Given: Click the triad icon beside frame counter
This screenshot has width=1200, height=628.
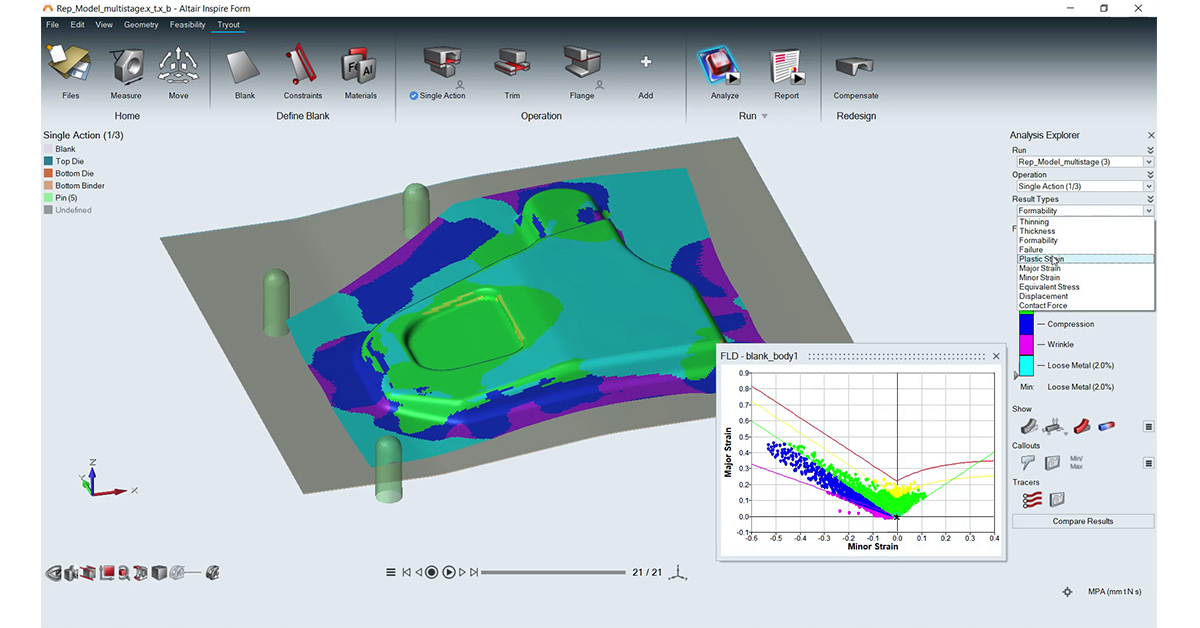Looking at the screenshot, I should click(679, 573).
